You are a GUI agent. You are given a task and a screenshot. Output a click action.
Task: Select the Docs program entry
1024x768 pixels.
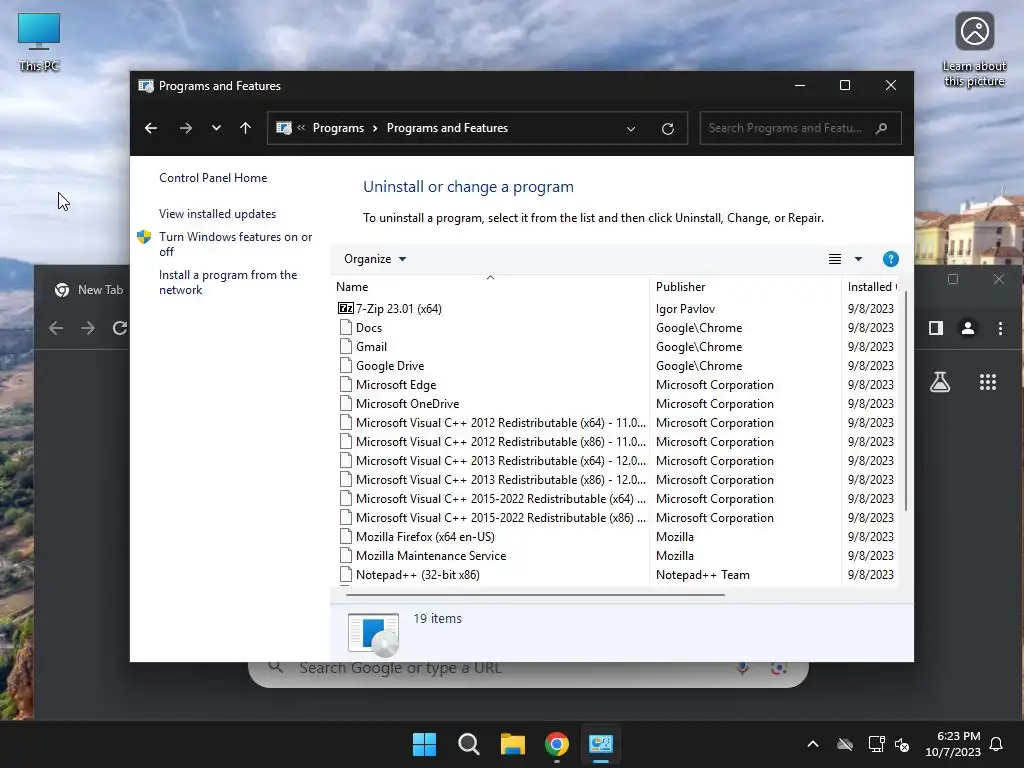pos(369,328)
